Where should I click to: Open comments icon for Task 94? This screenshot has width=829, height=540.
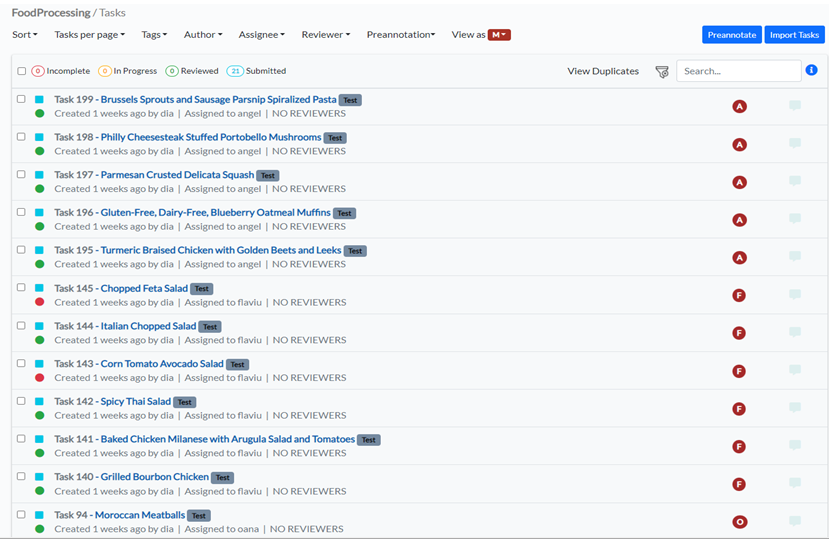795,521
